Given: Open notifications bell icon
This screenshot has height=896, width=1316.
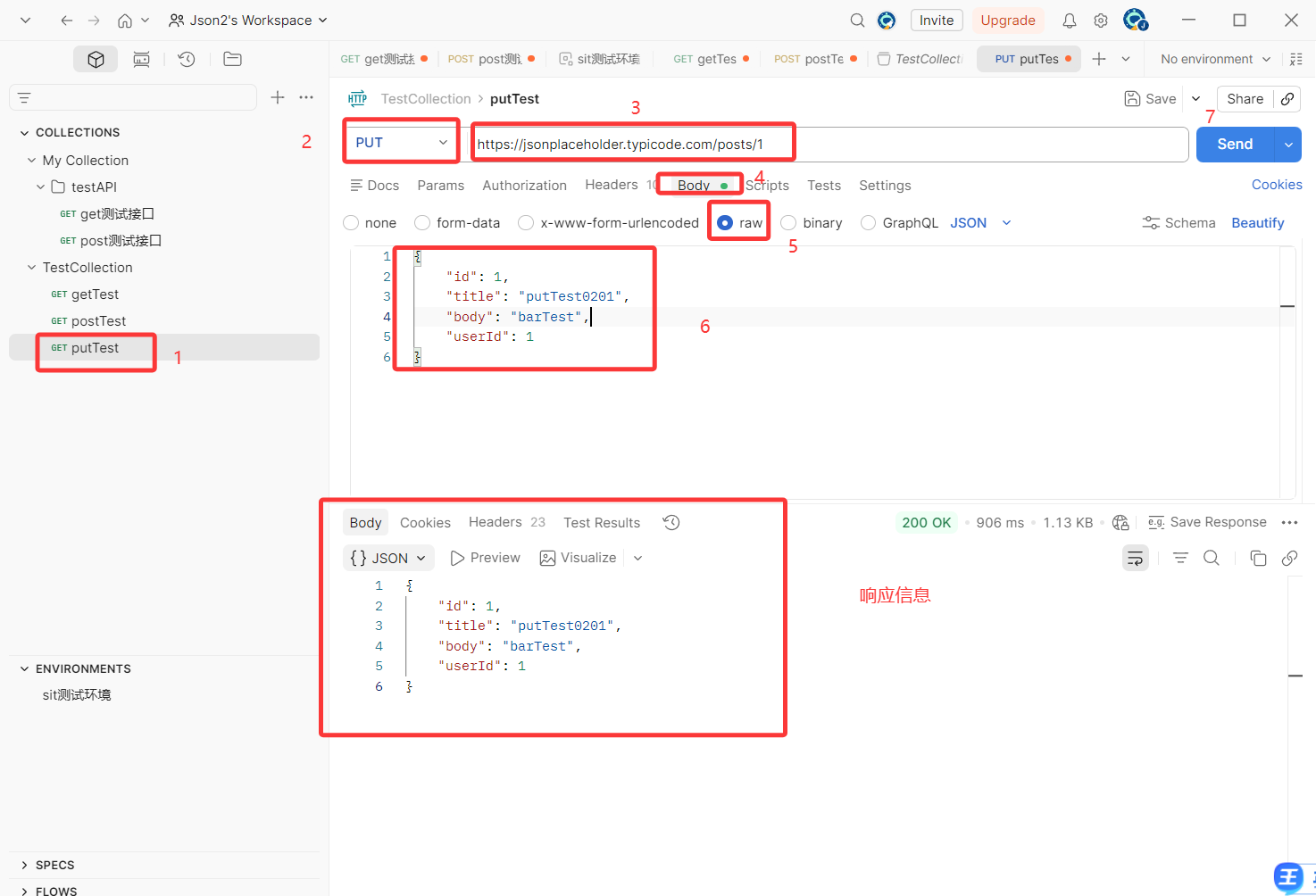Looking at the screenshot, I should [x=1069, y=20].
